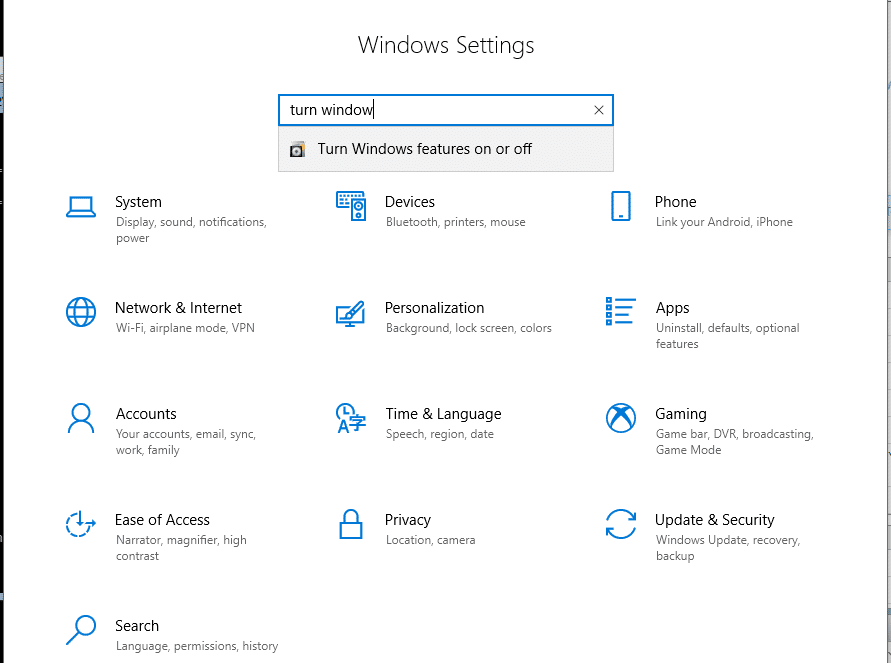Viewport: 891px width, 663px height.
Task: Open the Gaming category title
Action: click(x=681, y=414)
